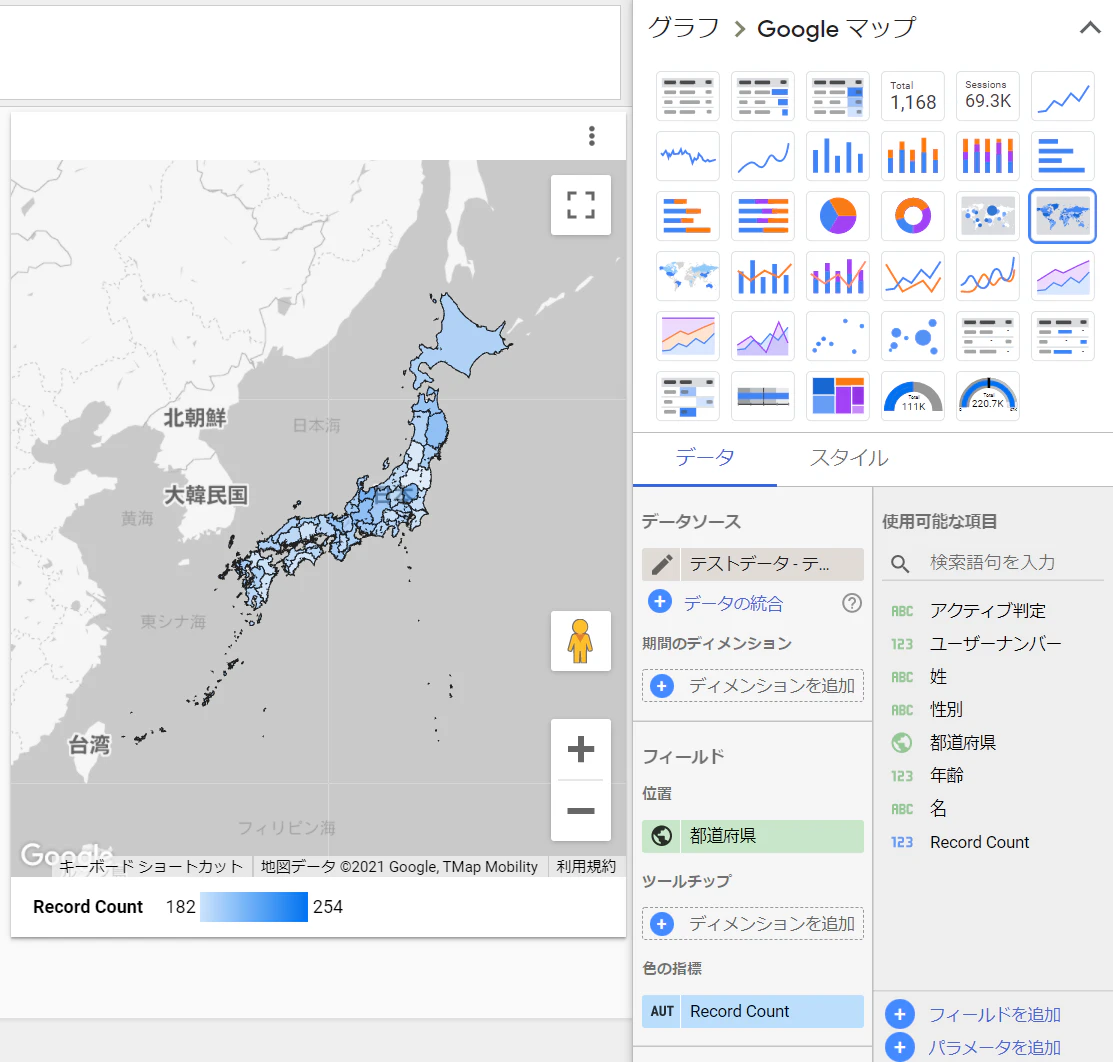The image size is (1113, 1062).
Task: Select the Total 1,168 scorecard chart
Action: [913, 96]
